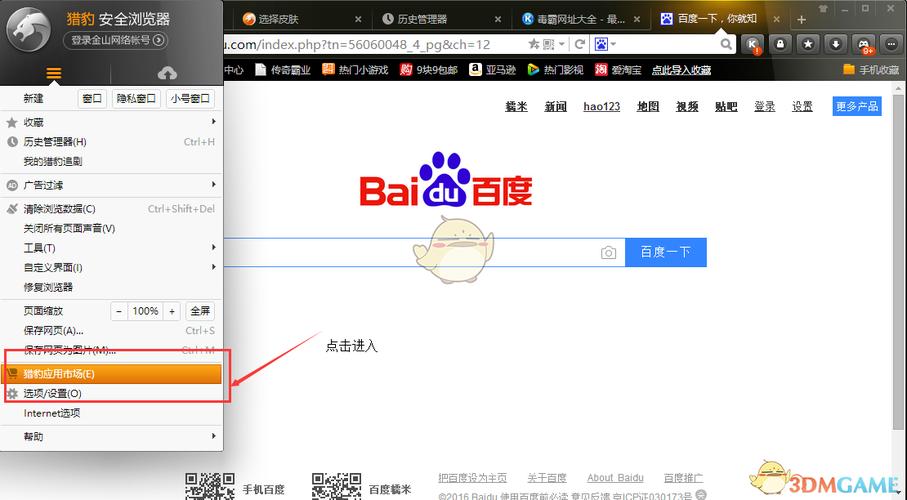Open the 9块9包邮 bookmark

(x=429, y=70)
